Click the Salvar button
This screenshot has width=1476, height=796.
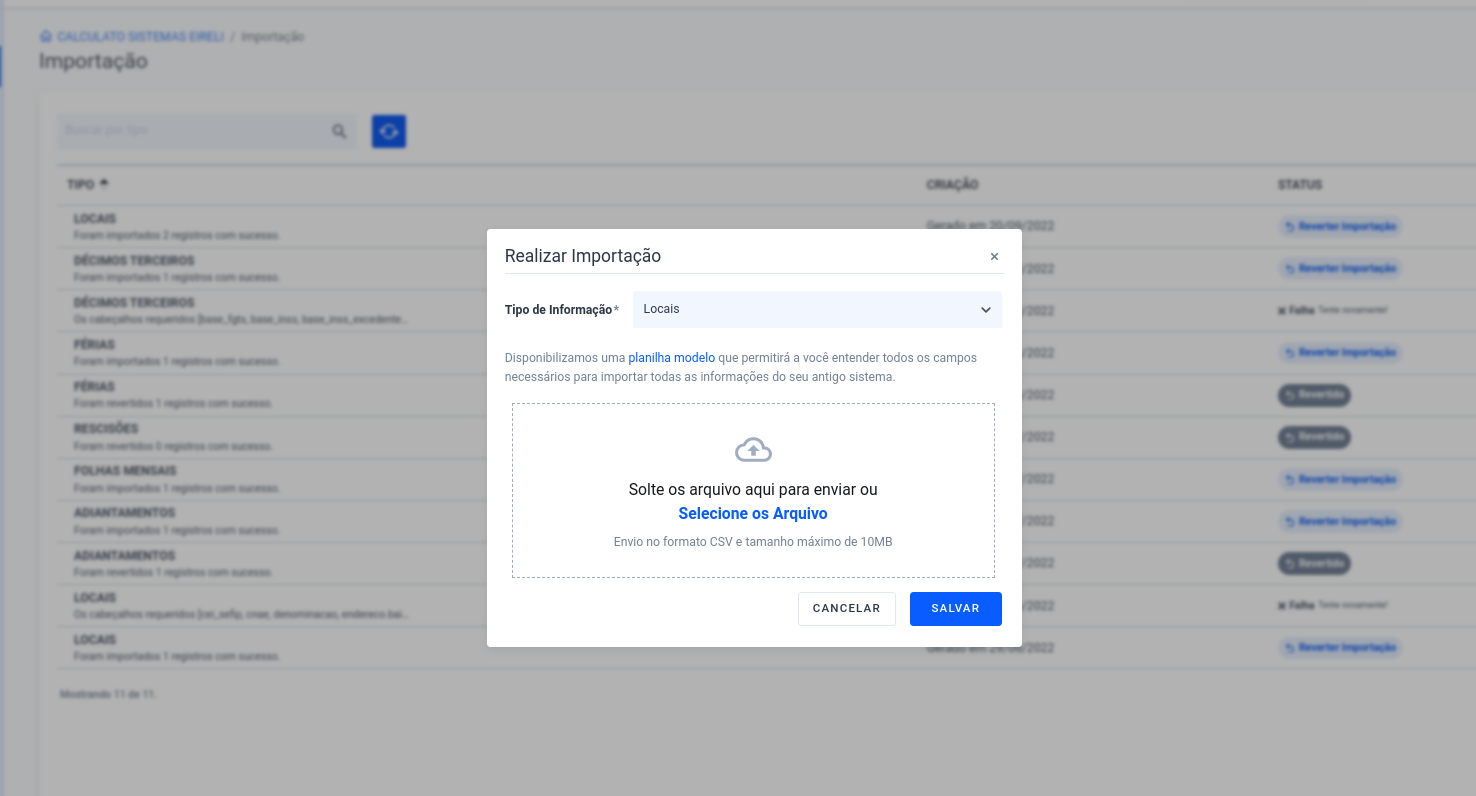click(955, 609)
